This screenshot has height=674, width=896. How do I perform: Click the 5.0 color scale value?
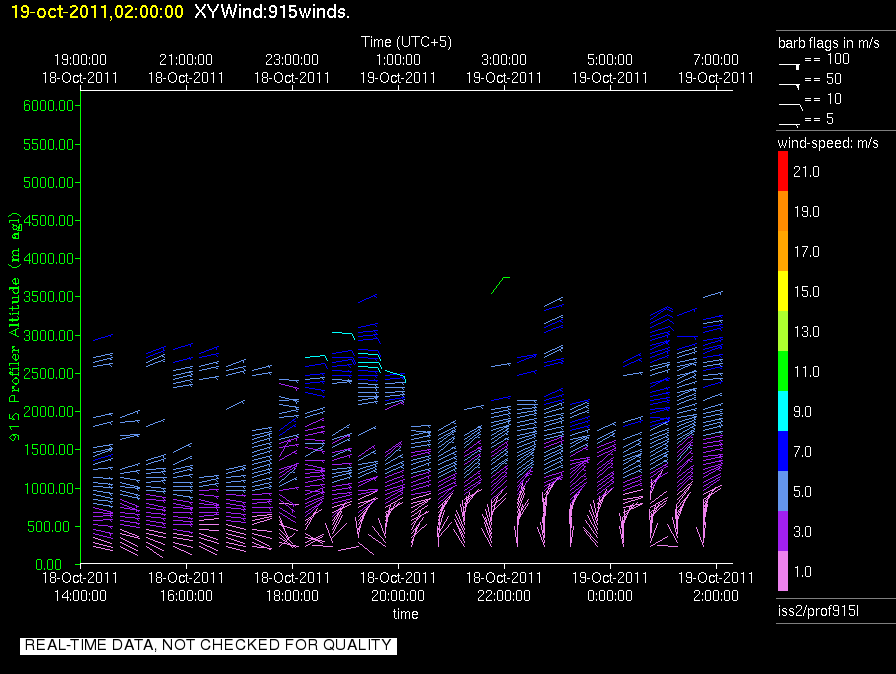point(802,492)
